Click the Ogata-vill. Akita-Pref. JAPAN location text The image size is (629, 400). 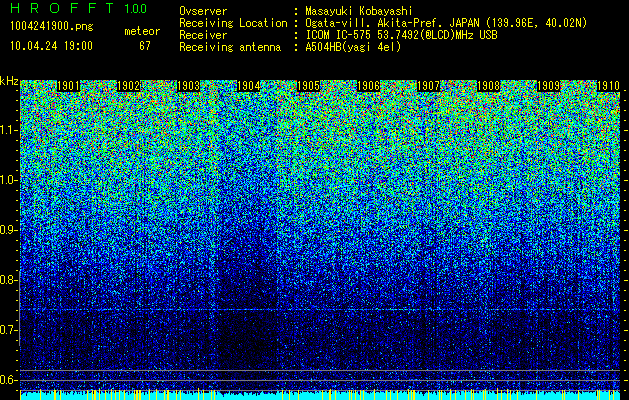(x=446, y=23)
